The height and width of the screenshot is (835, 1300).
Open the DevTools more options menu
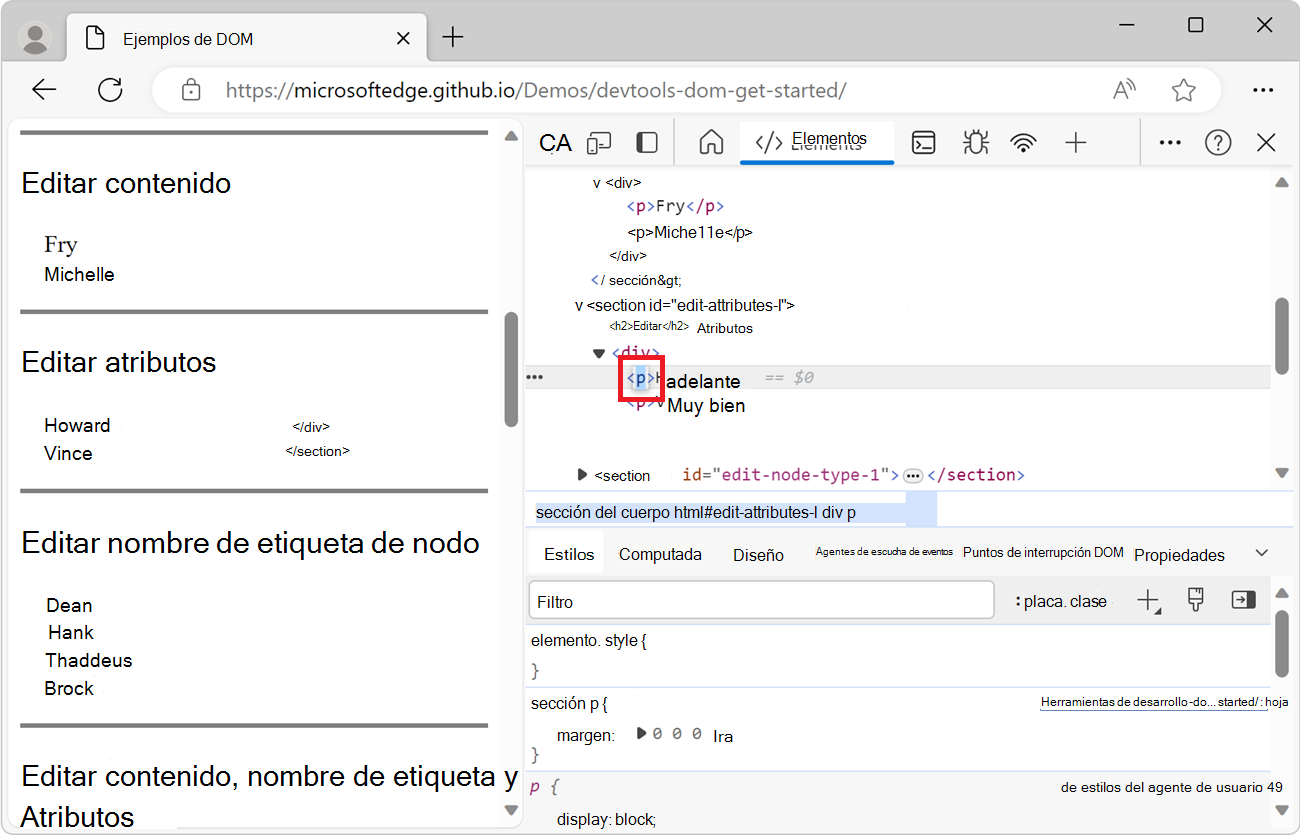coord(1169,142)
